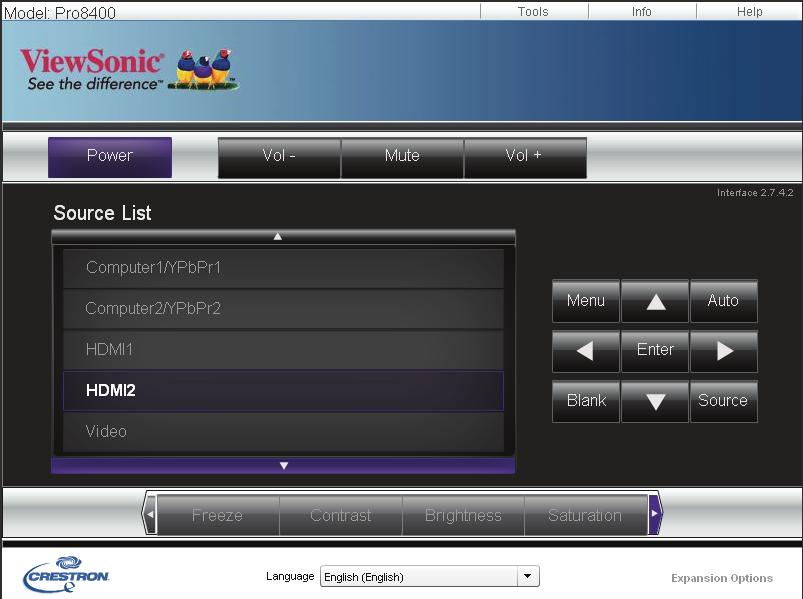Click the ViewSonic logo

pos(129,70)
